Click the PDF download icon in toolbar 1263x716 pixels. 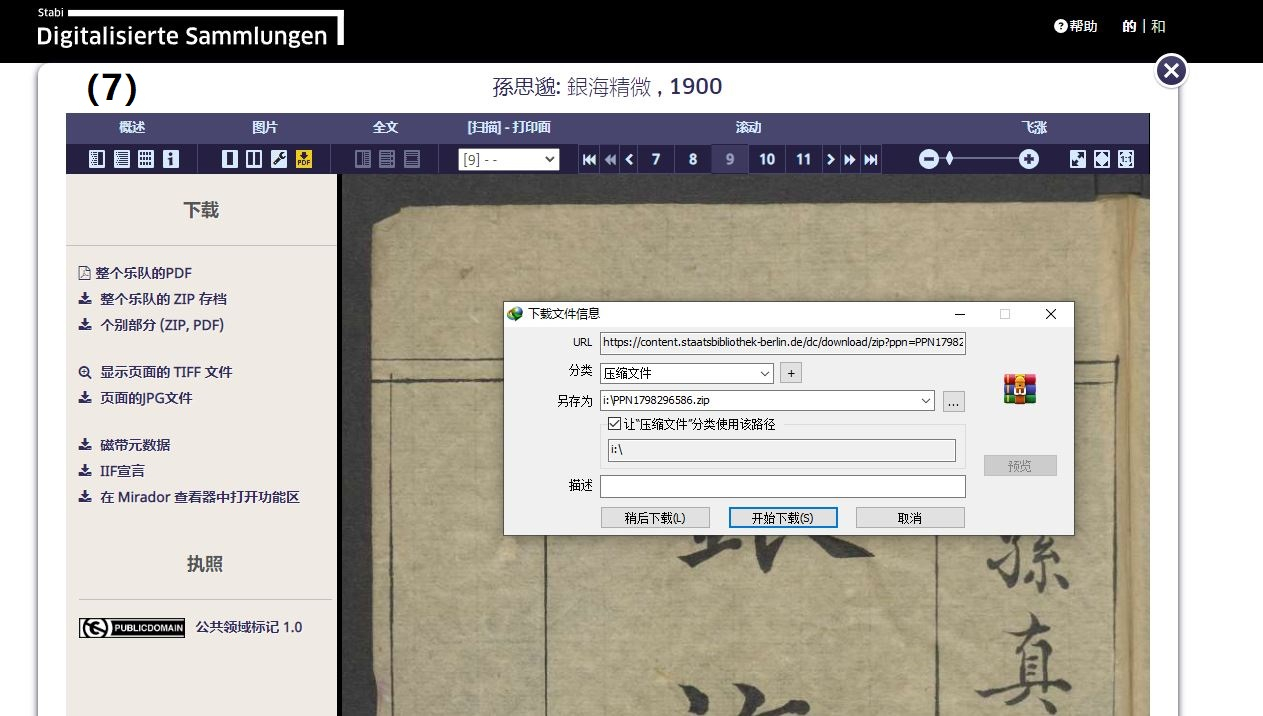pos(304,159)
